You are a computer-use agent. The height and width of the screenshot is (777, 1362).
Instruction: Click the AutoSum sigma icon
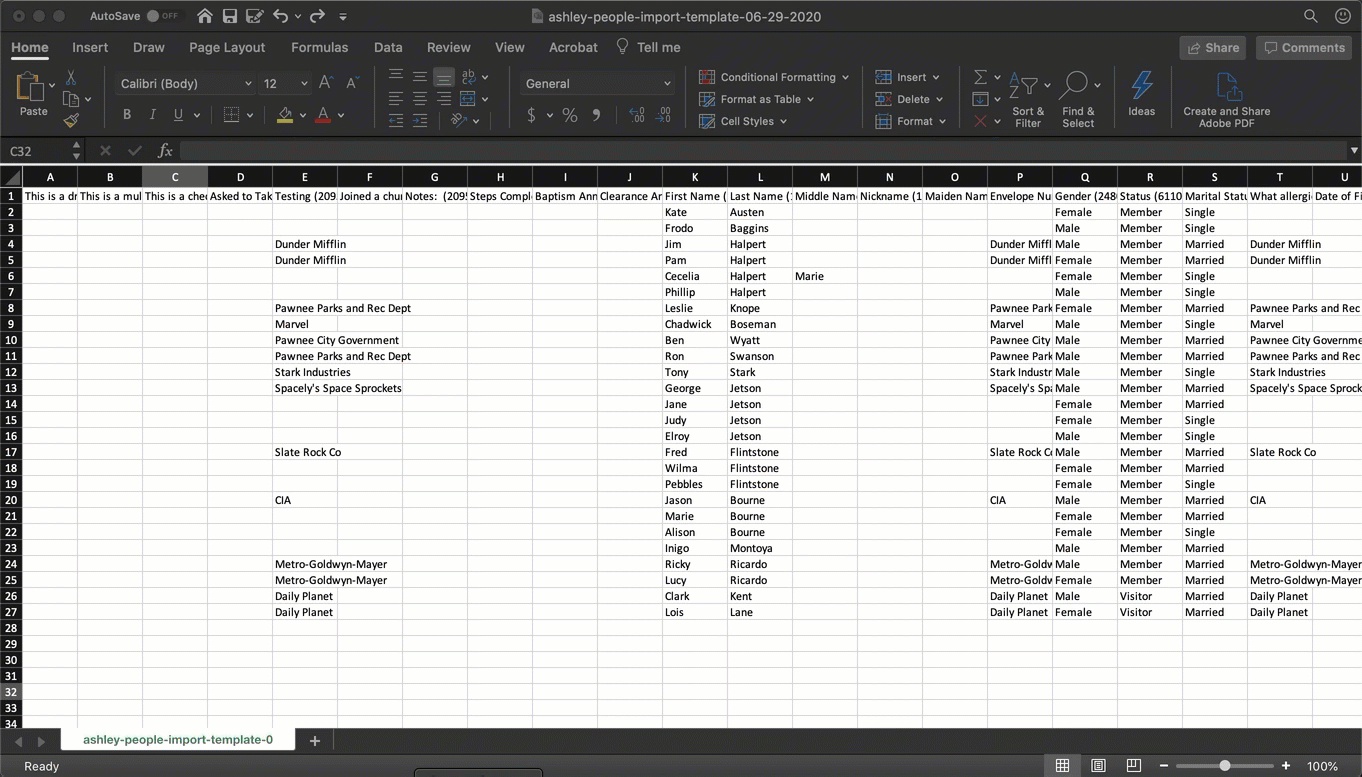980,77
